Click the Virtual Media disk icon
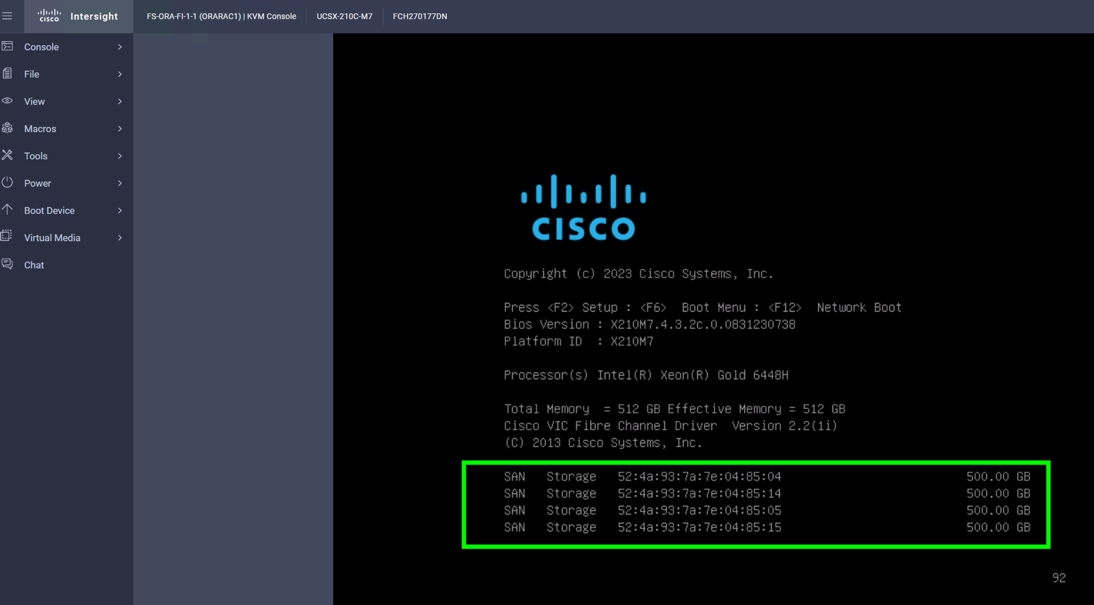Viewport: 1094px width, 605px height. click(x=7, y=237)
